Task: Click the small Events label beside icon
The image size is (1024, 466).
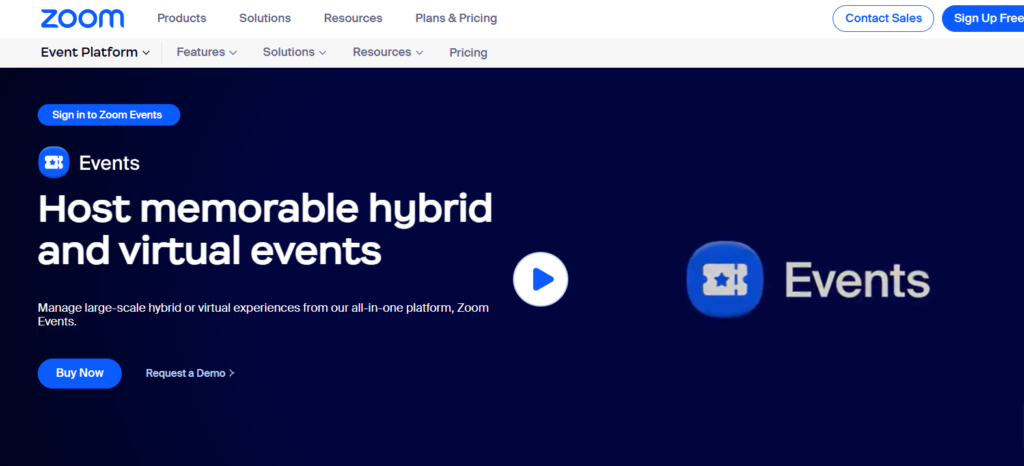Action: (x=109, y=163)
